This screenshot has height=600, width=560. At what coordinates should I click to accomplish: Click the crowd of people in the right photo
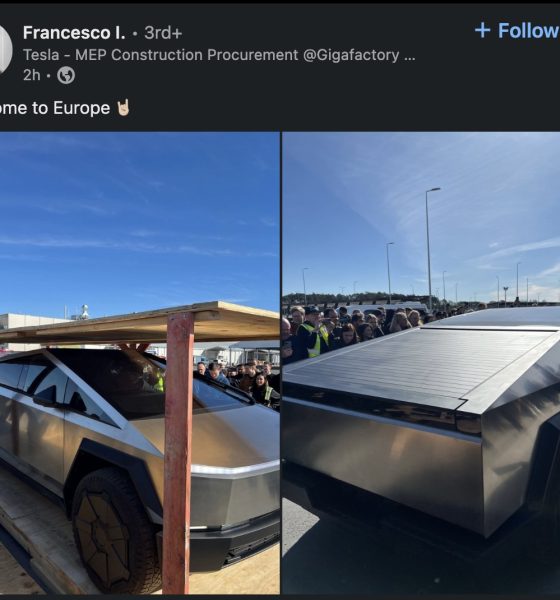coord(352,327)
